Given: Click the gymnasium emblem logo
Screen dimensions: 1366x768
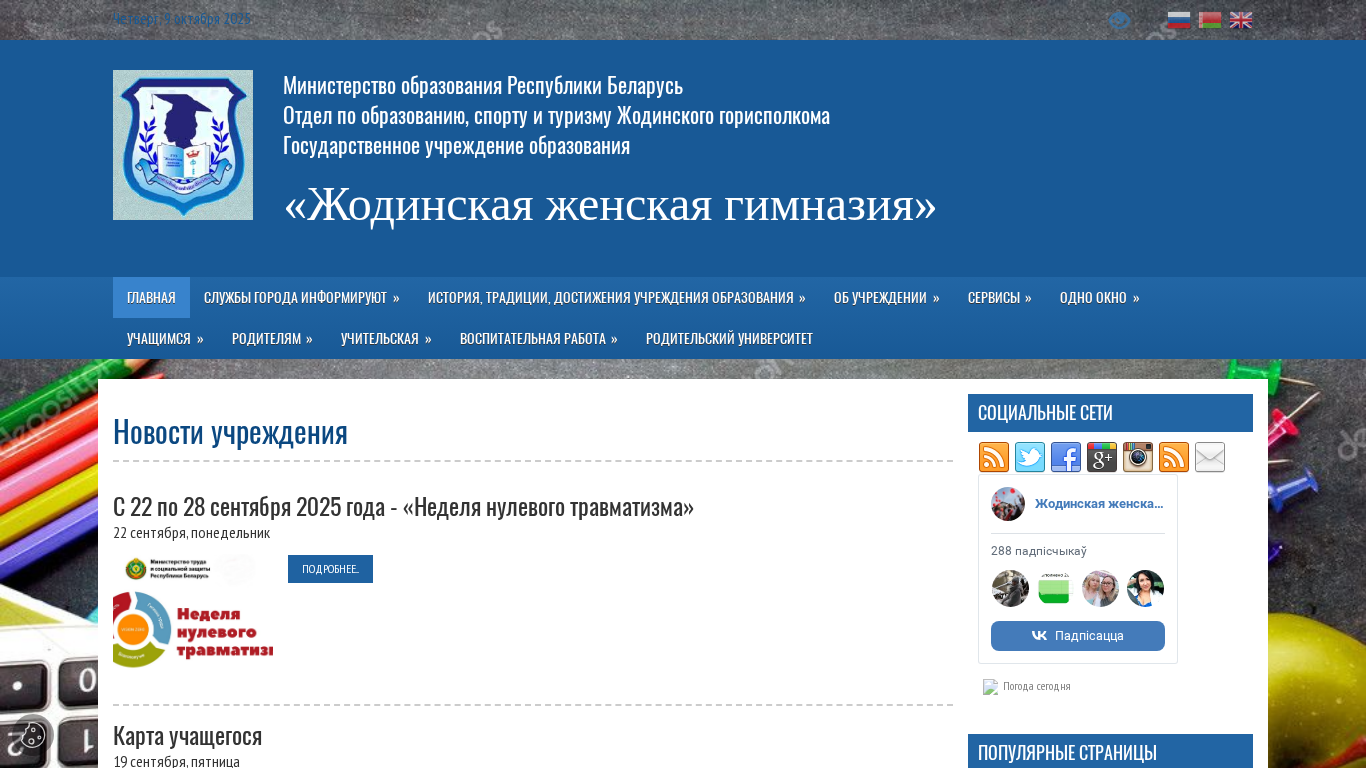Looking at the screenshot, I should pos(183,145).
